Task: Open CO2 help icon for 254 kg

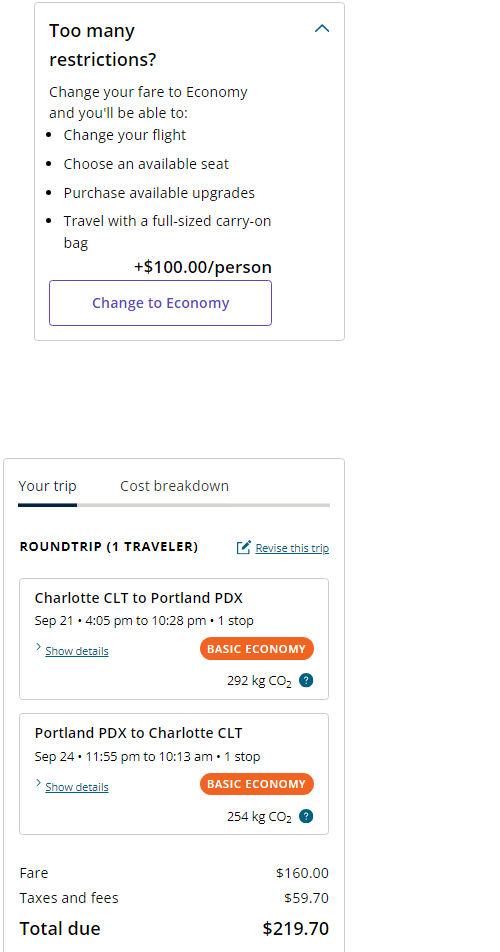Action: [306, 816]
